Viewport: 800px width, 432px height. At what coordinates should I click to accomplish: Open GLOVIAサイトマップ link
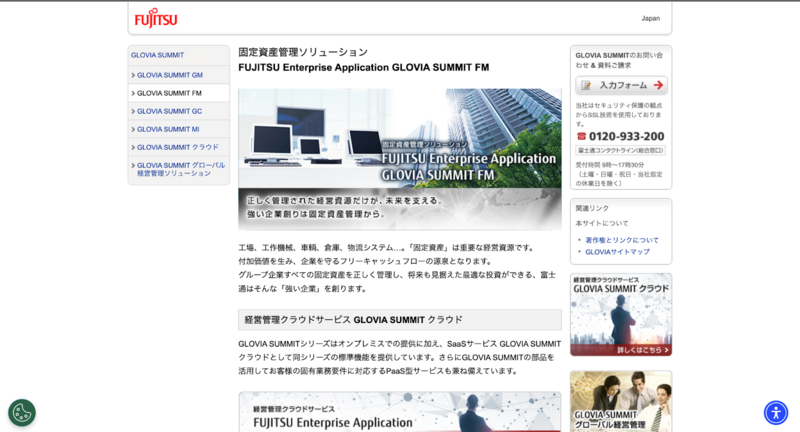[617, 252]
